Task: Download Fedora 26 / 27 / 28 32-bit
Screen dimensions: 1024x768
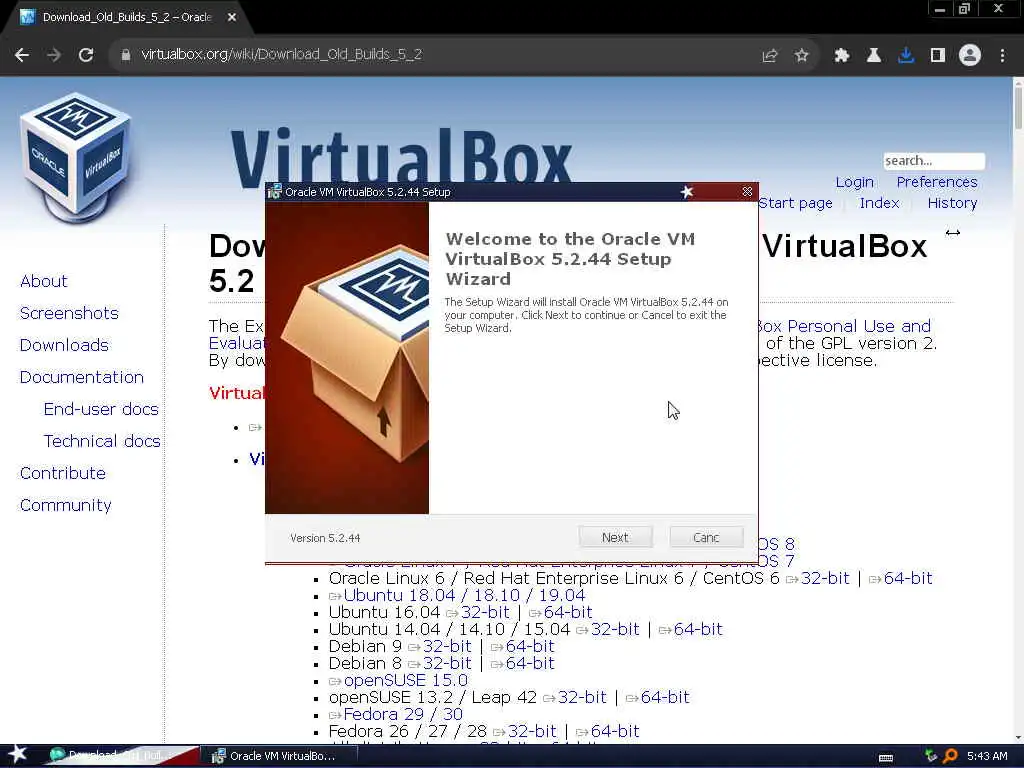Action: [532, 731]
